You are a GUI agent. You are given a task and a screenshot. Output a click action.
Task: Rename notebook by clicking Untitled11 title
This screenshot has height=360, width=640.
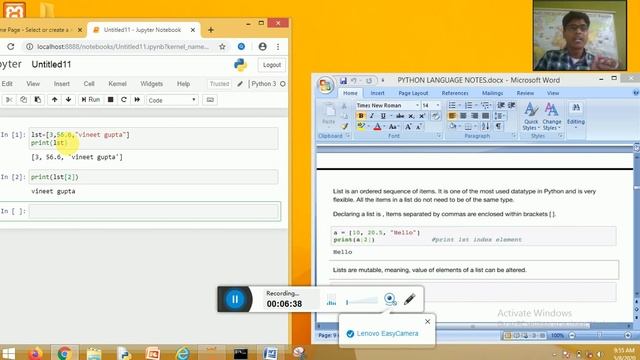pos(51,64)
